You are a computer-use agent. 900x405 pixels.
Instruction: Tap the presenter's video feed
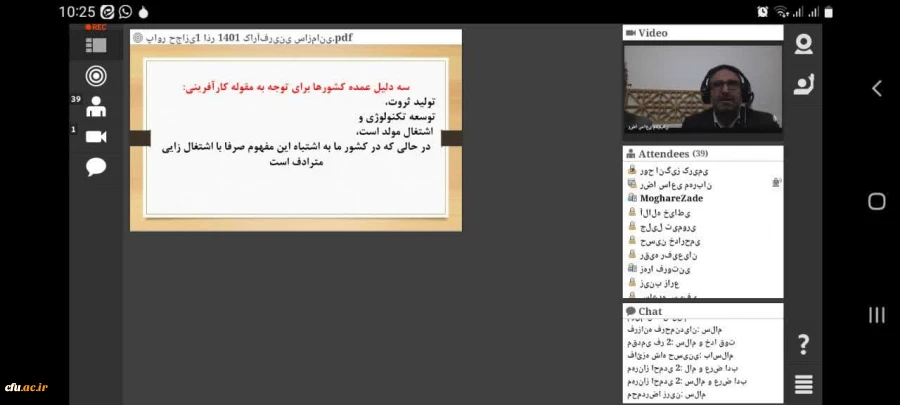coord(702,90)
